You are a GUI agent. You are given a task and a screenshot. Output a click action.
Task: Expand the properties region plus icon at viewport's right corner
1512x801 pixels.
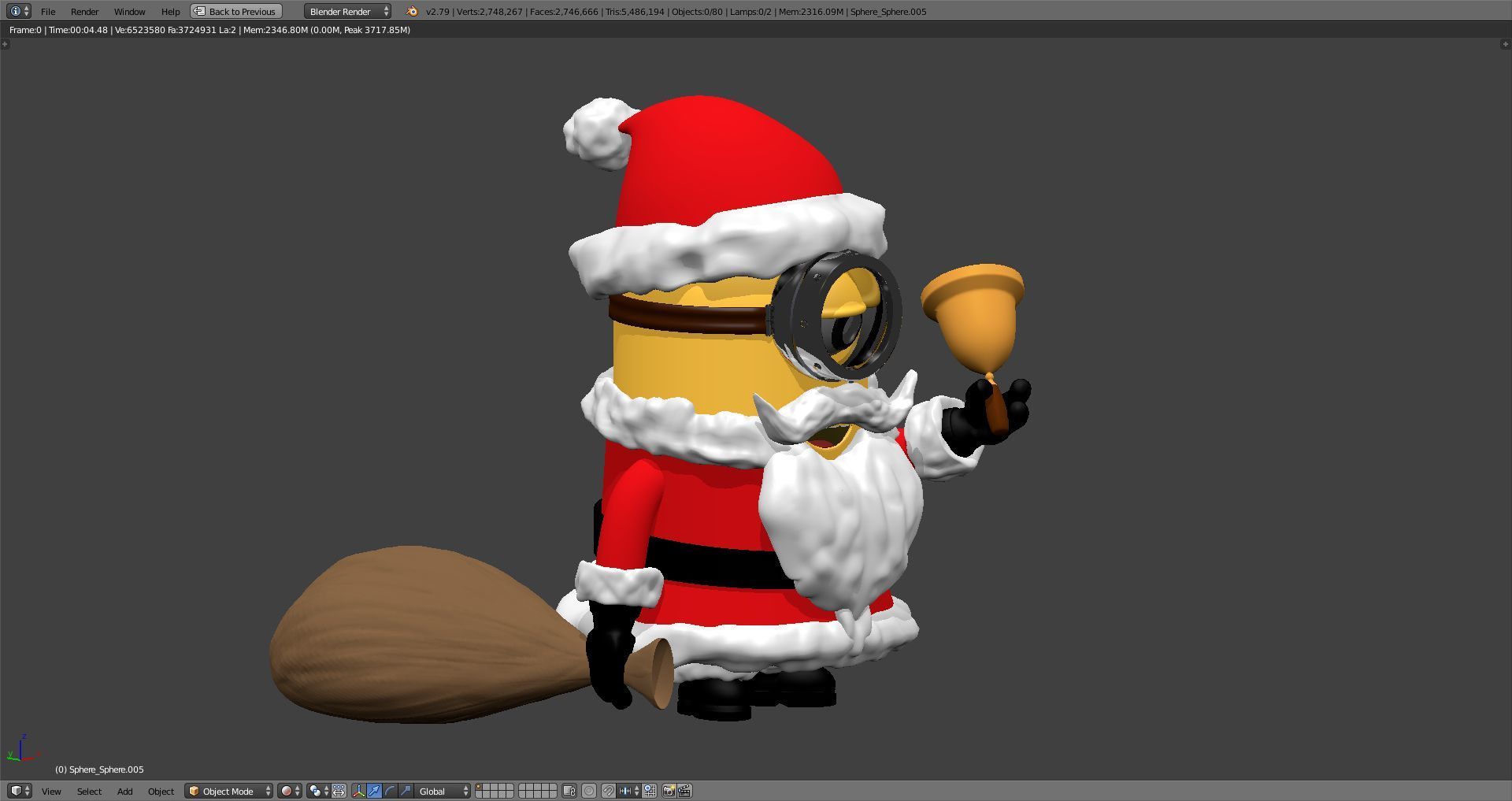tap(1506, 44)
